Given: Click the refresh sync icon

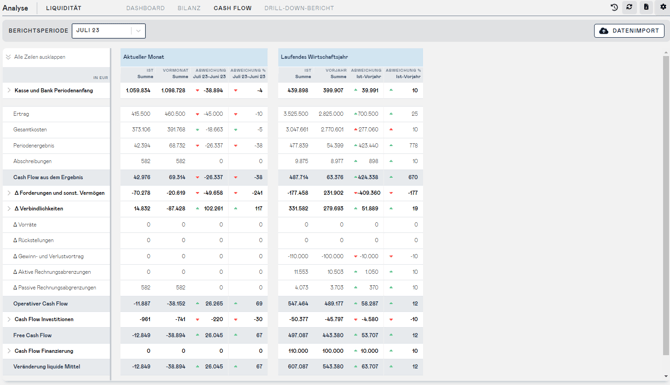Looking at the screenshot, I should pyautogui.click(x=629, y=7).
